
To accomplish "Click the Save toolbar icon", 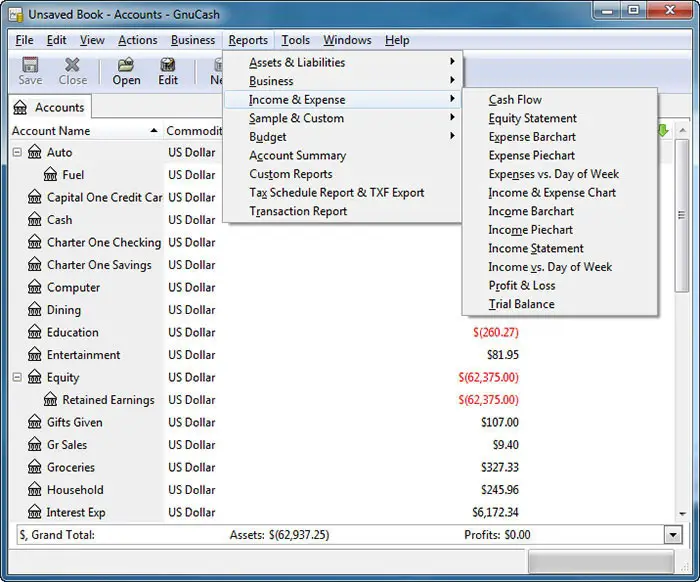I will 30,65.
